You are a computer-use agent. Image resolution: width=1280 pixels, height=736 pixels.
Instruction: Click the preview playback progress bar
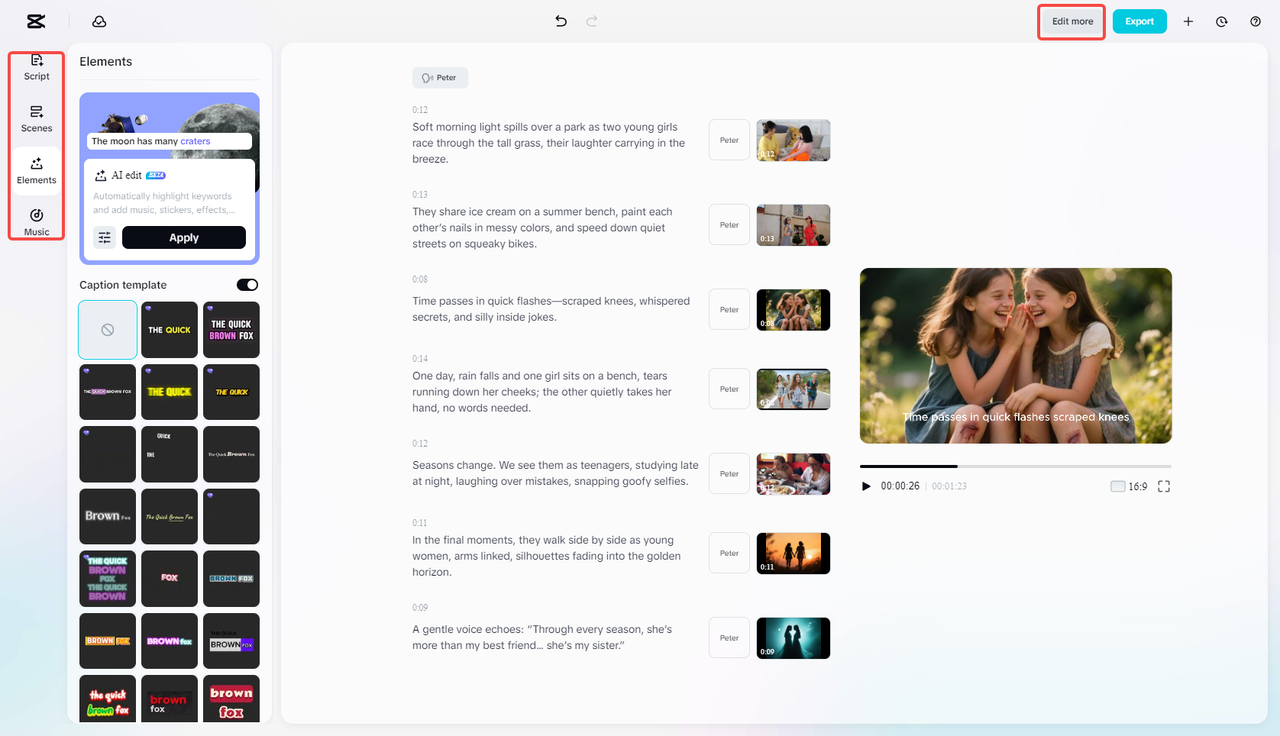pyautogui.click(x=1015, y=465)
